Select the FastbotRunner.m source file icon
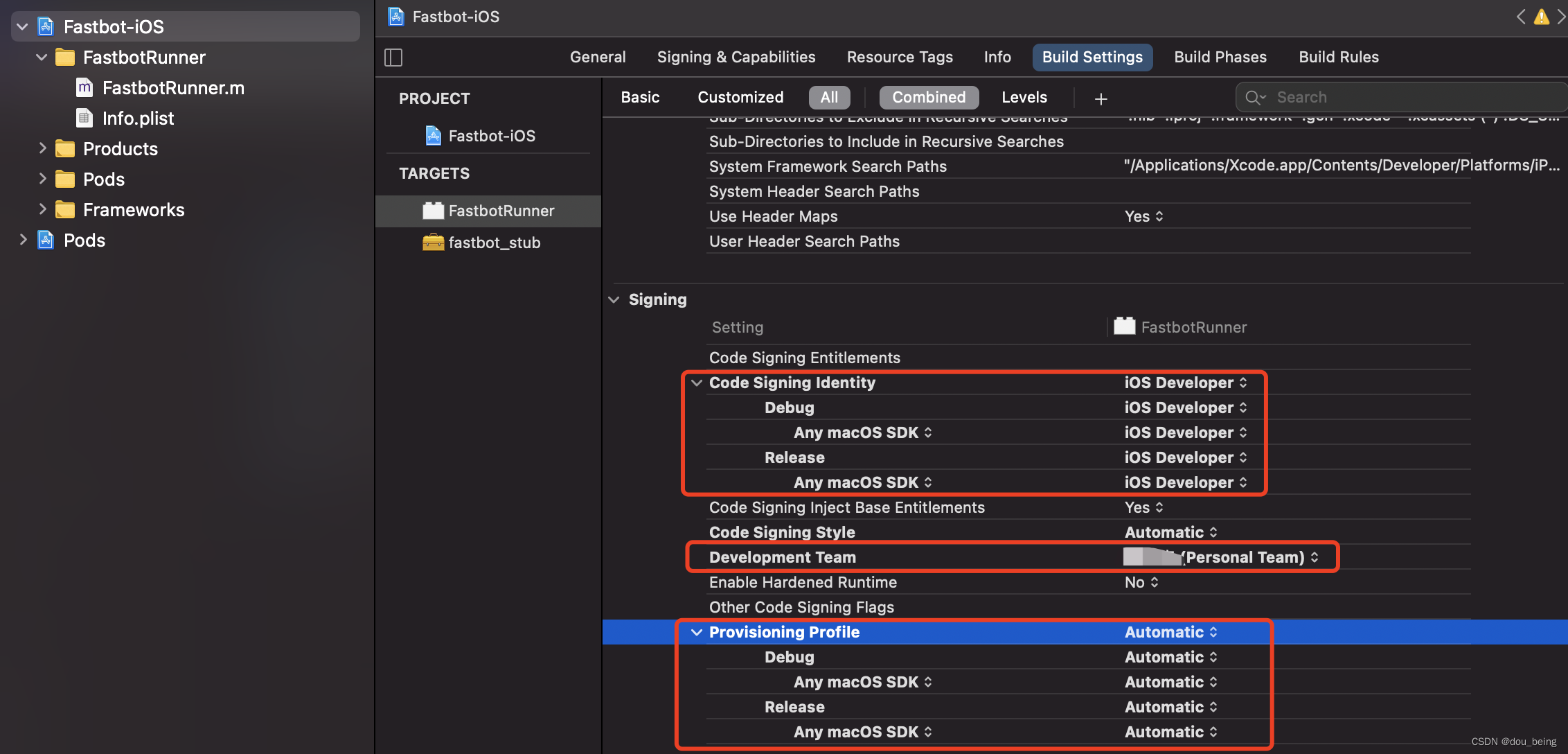The width and height of the screenshot is (1568, 754). (84, 88)
